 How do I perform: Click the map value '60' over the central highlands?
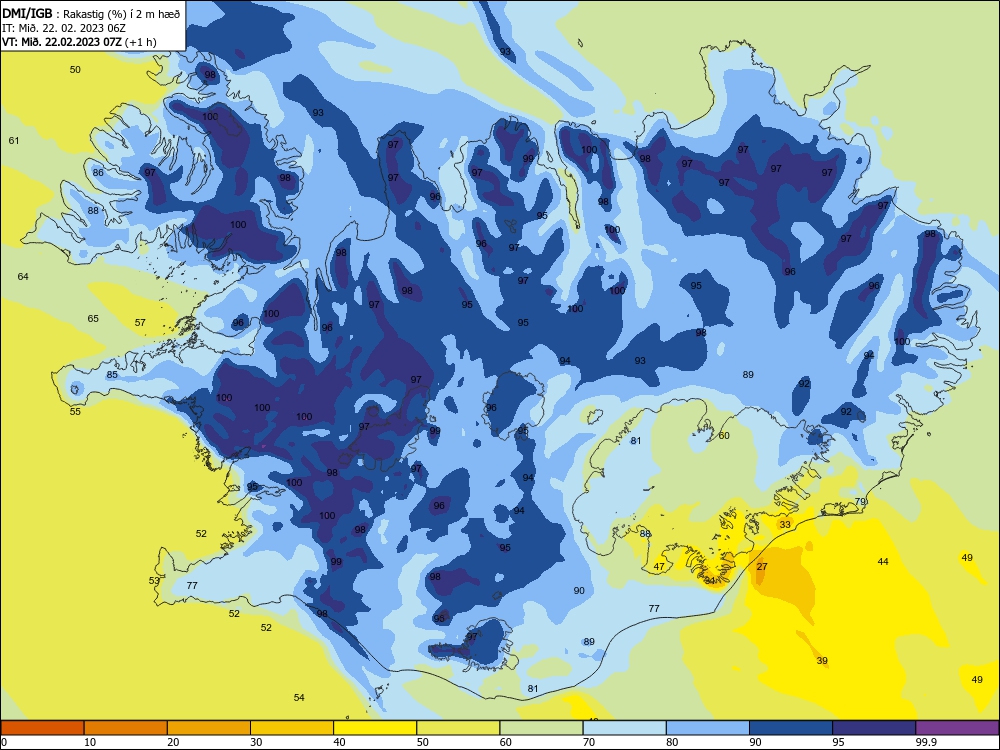click(x=724, y=436)
